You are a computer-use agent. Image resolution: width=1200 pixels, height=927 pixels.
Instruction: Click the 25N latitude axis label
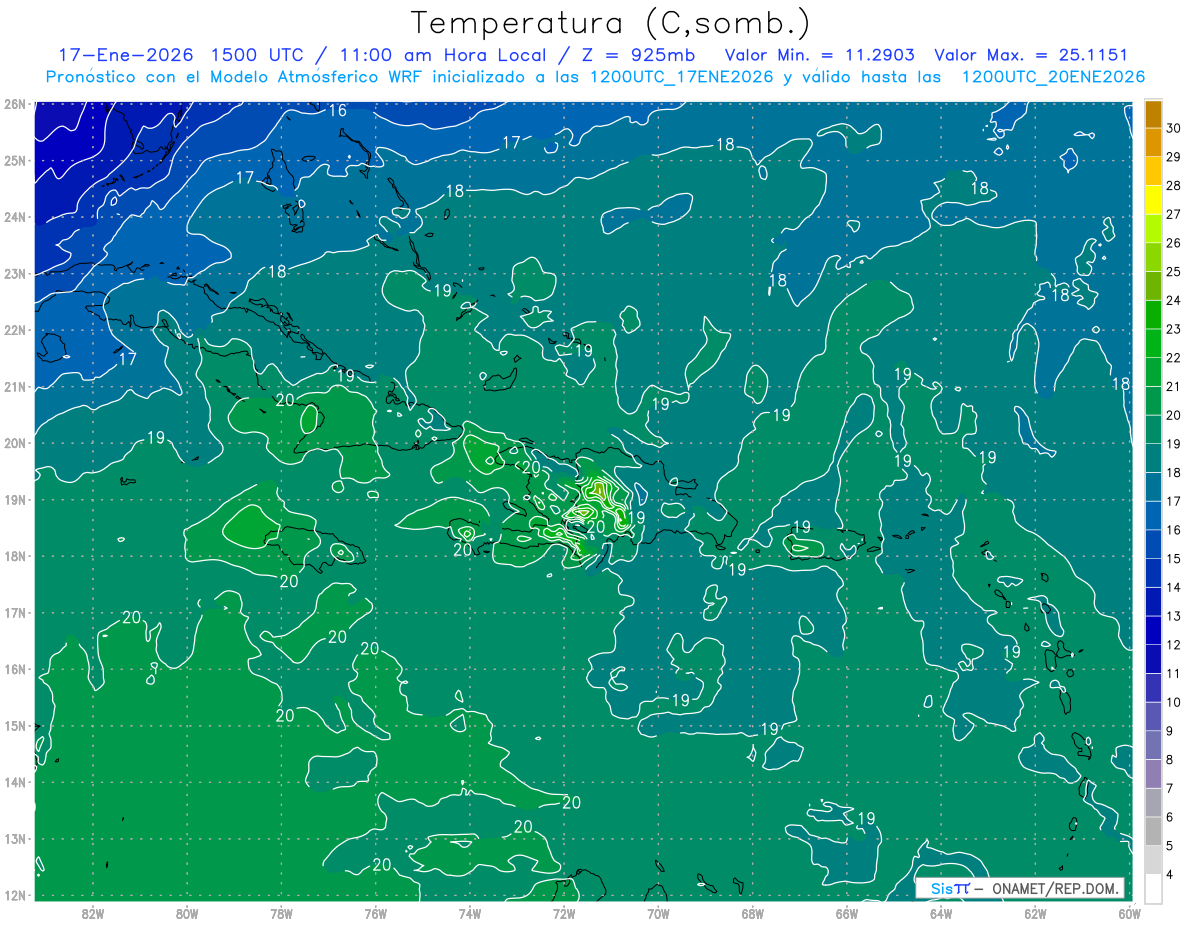14,160
